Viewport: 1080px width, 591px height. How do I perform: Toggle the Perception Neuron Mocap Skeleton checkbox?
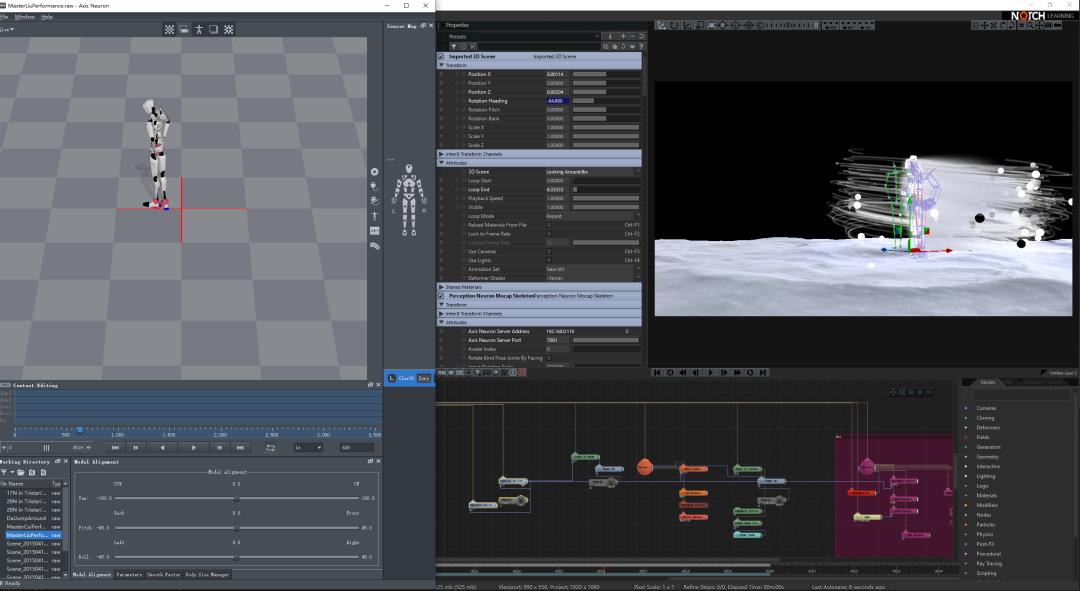442,296
